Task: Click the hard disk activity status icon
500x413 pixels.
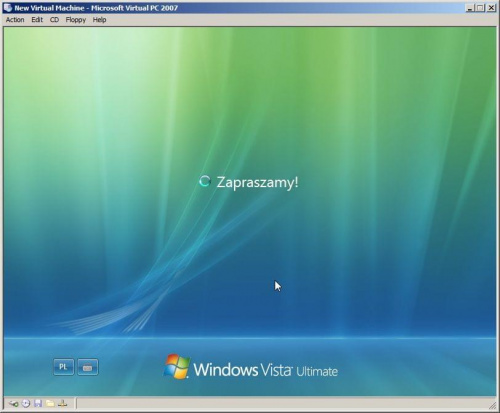Action: 14,404
